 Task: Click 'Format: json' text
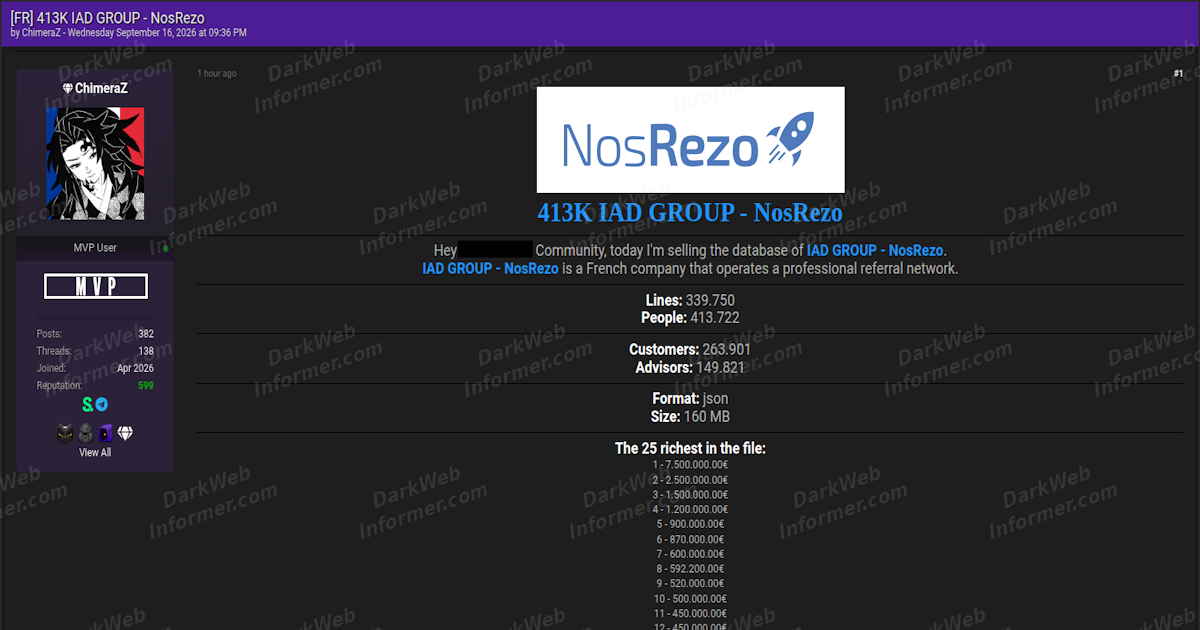(690, 399)
